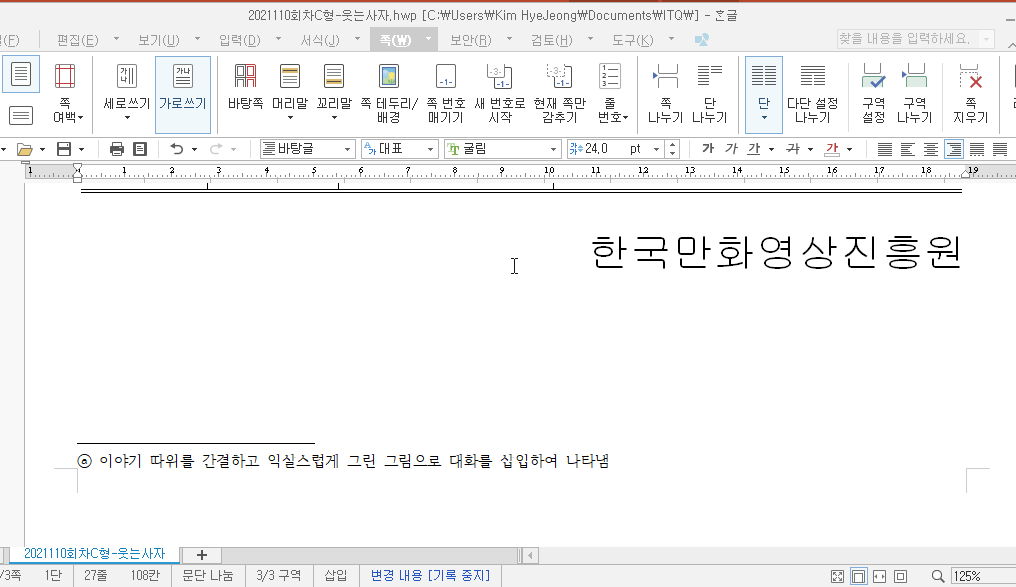Undo the last action
This screenshot has width=1016, height=587.
176,150
